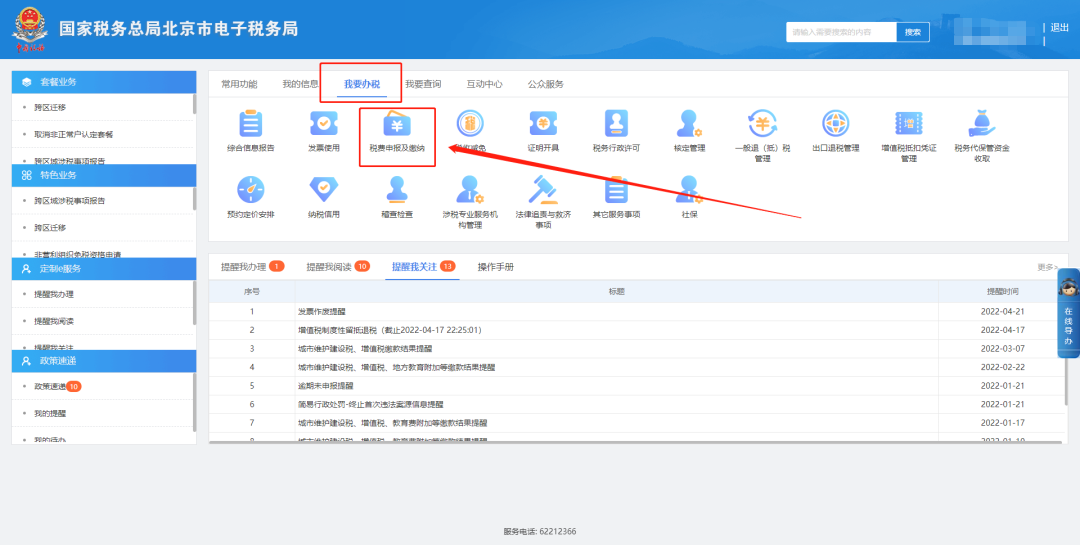The image size is (1080, 545).
Task: Click the 定制e服务 section header
Action: (104, 269)
